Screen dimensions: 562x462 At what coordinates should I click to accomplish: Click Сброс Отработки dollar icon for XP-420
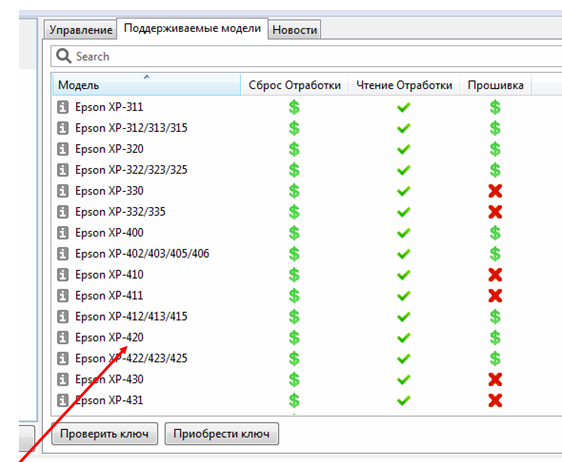[x=294, y=338]
